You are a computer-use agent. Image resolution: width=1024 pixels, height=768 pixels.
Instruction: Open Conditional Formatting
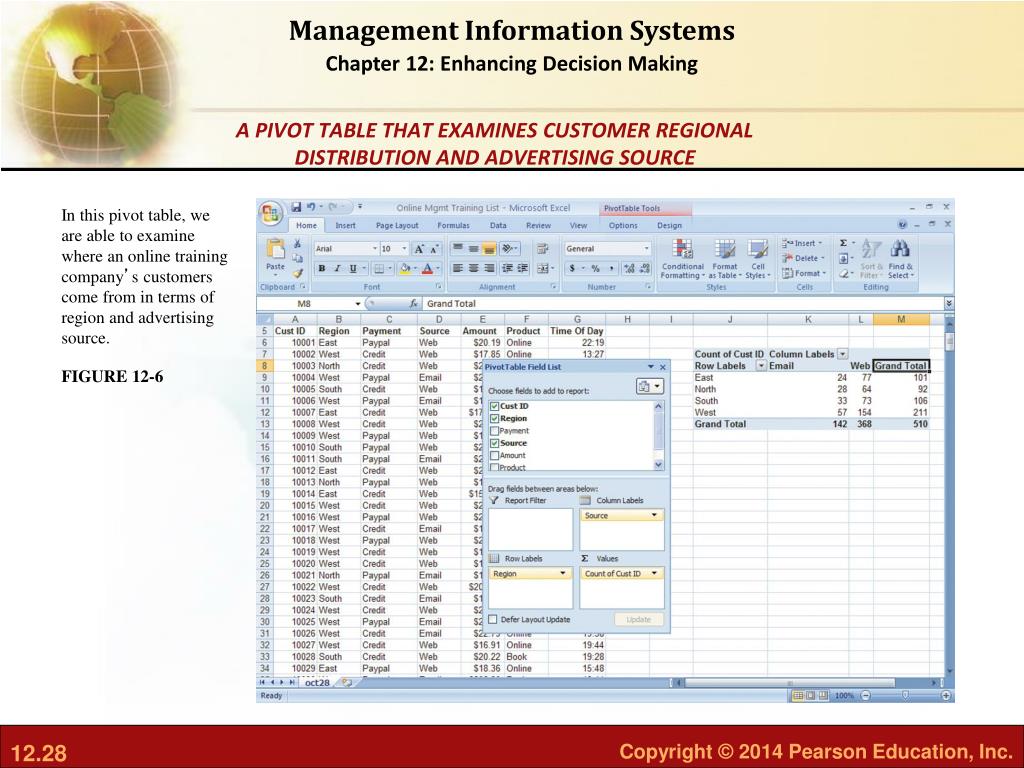tap(682, 259)
